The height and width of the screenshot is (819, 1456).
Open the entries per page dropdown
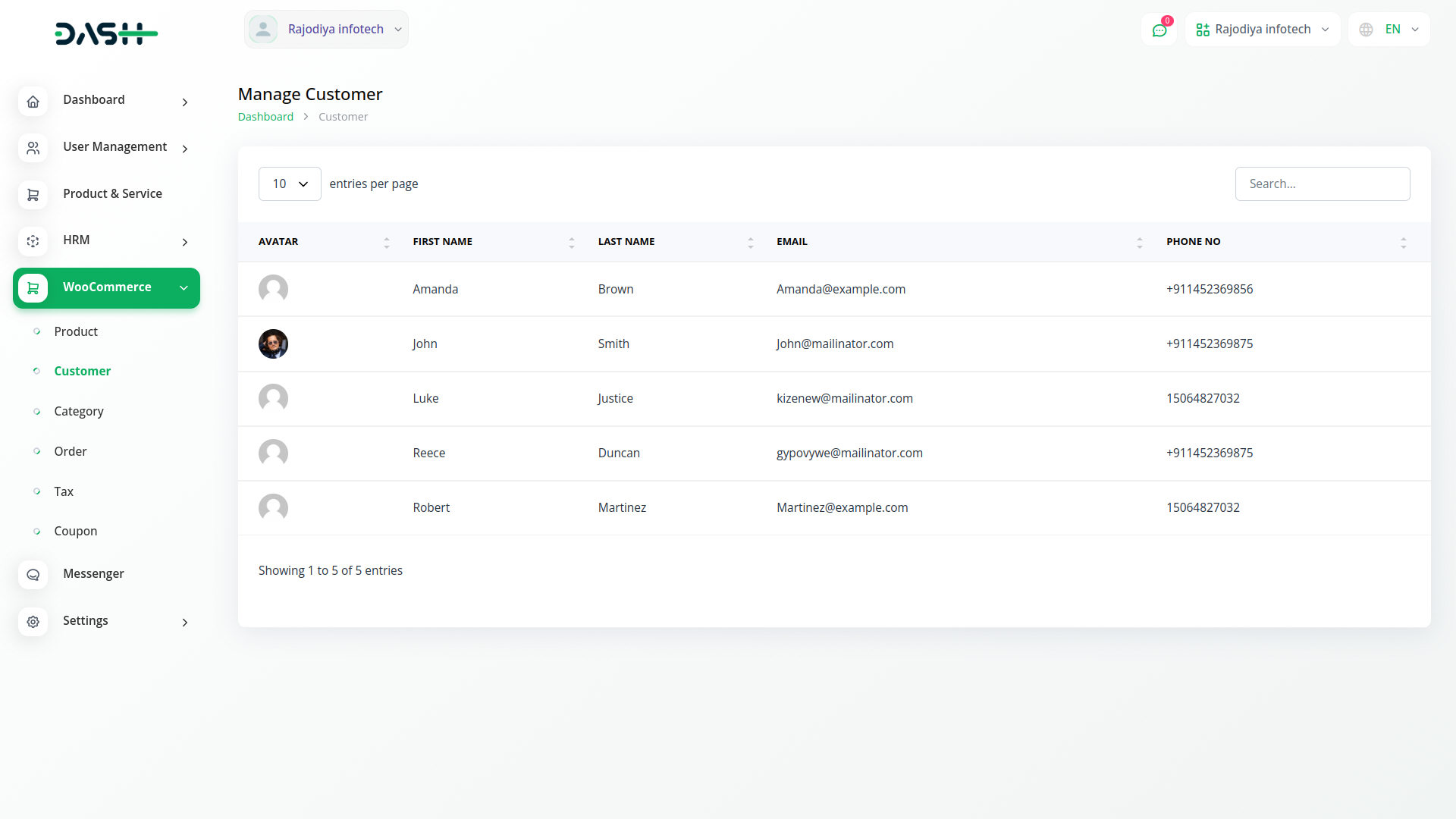point(290,184)
